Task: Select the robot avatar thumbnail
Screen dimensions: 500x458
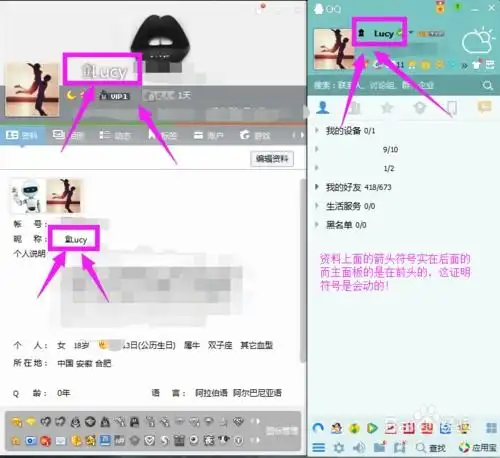Action: pos(28,196)
